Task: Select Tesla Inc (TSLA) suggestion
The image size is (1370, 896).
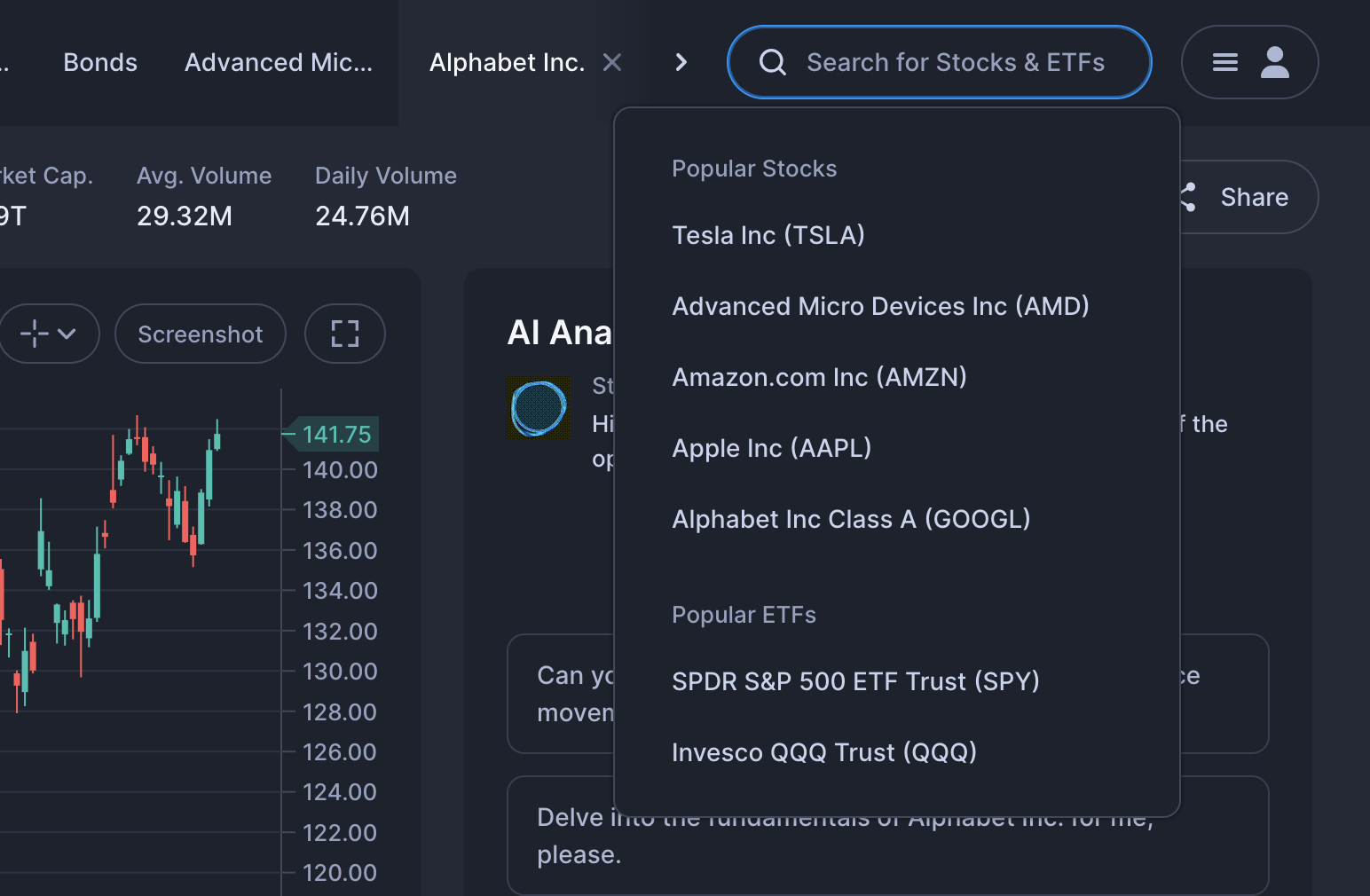Action: (768, 235)
